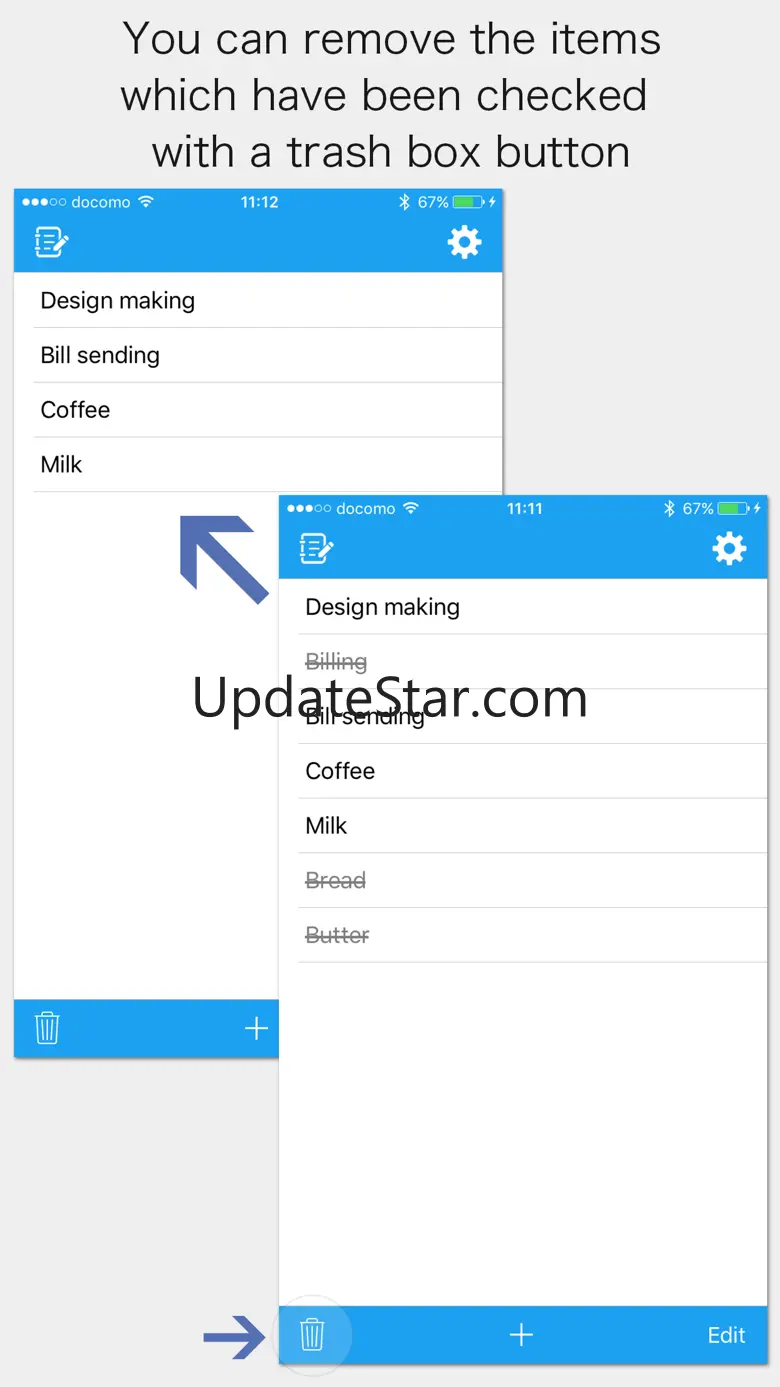
Task: Select Bill sending in back screen list
Action: (x=258, y=355)
